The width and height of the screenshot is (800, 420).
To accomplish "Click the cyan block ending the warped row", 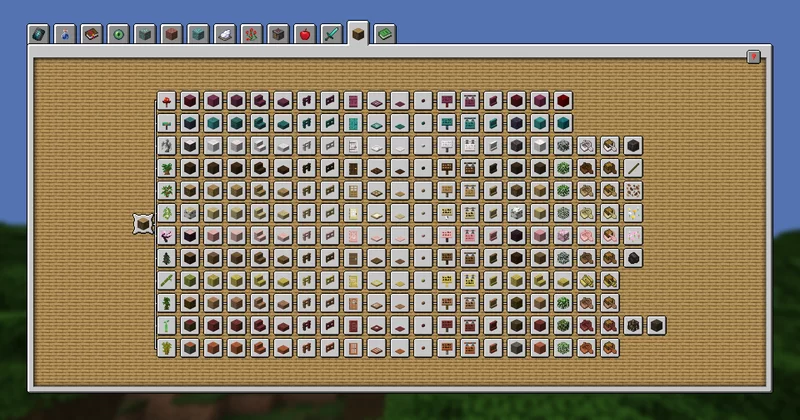I will pos(563,123).
